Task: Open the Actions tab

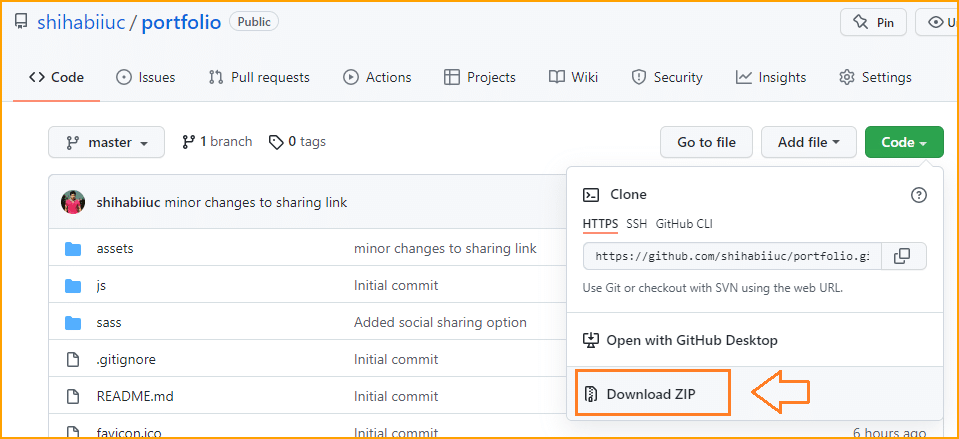Action: 377,78
